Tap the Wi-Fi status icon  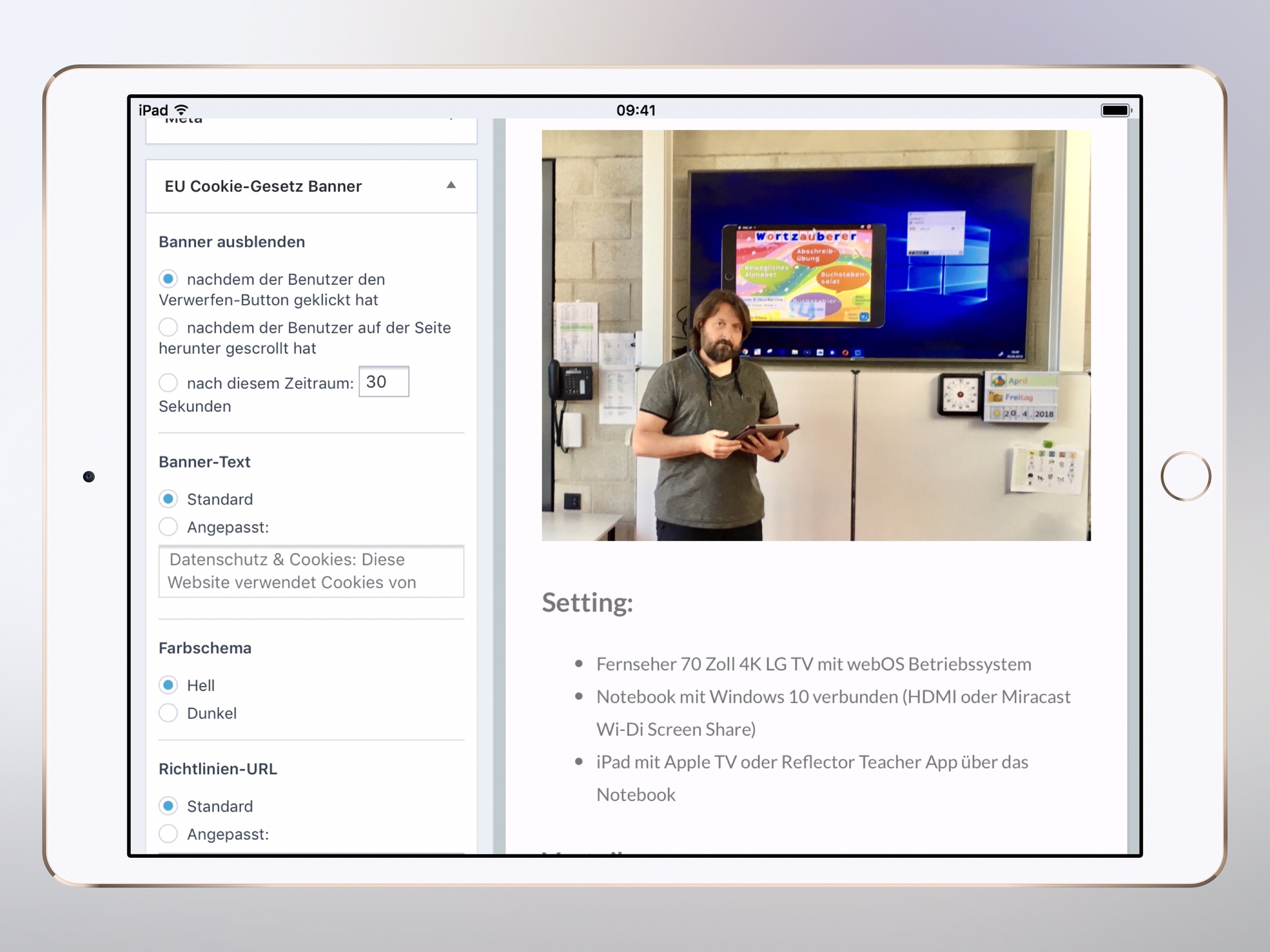[182, 110]
